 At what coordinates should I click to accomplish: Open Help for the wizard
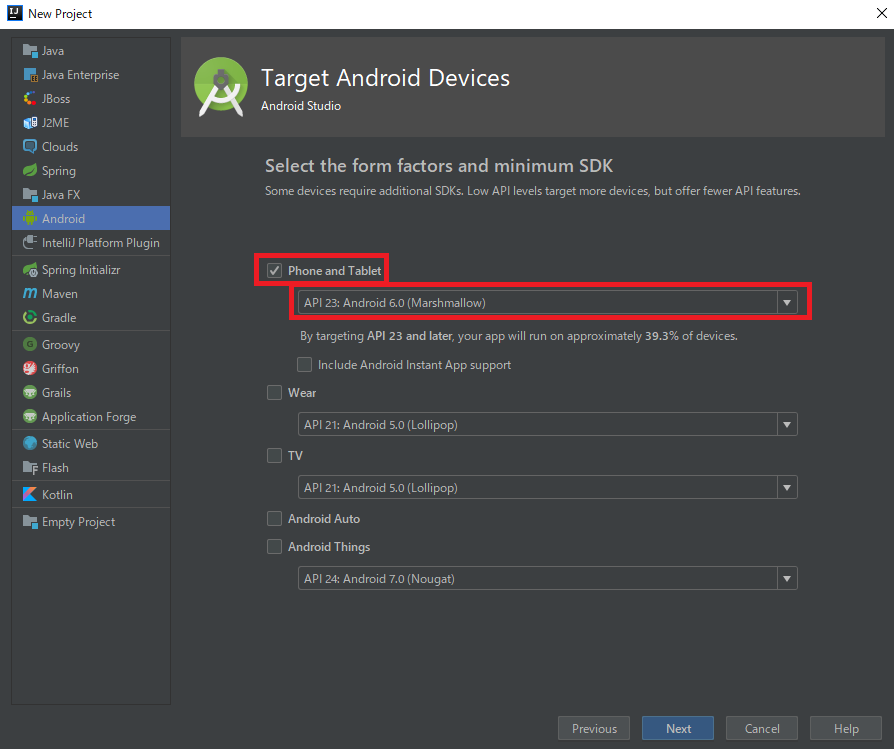pyautogui.click(x=846, y=728)
